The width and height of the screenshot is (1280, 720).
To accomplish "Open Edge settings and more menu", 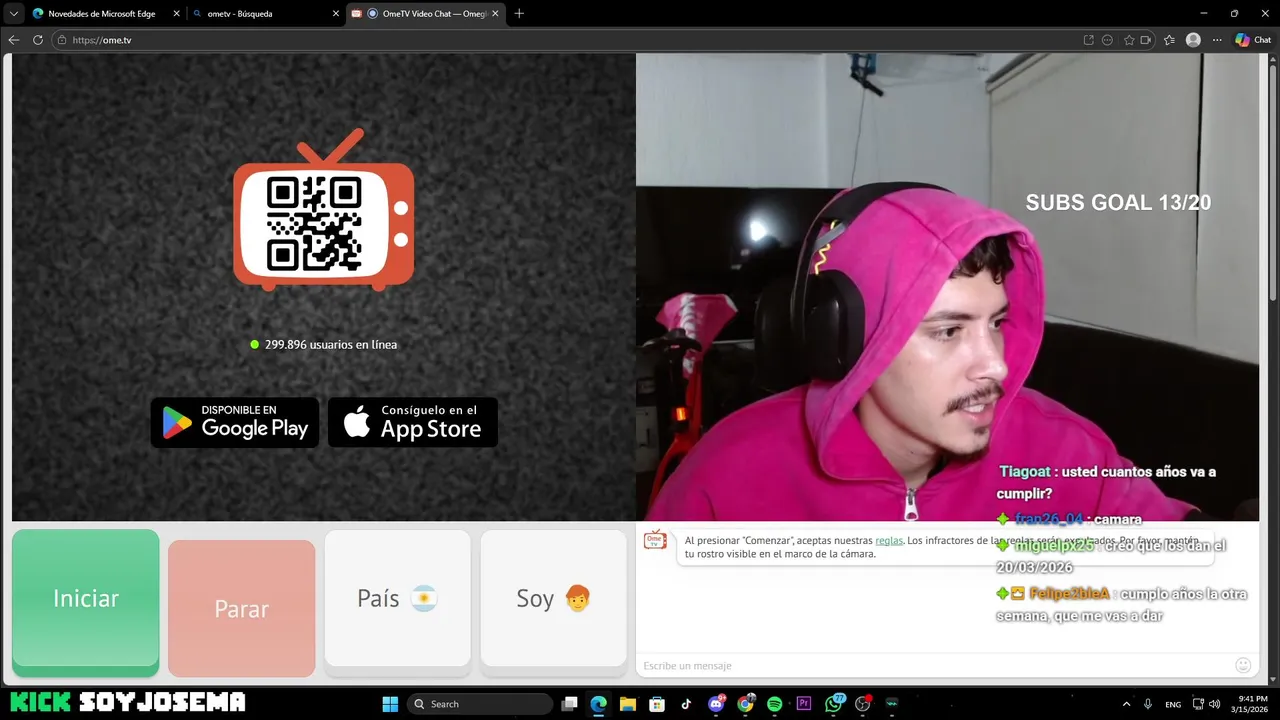I will pos(1217,40).
